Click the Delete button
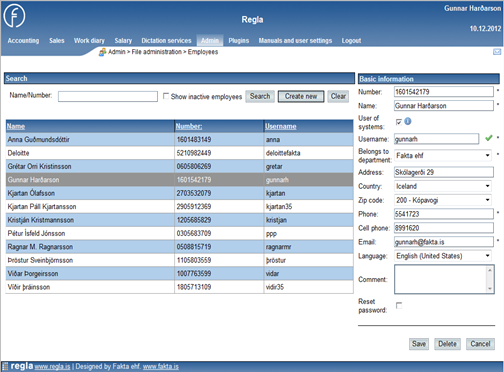 (x=447, y=344)
